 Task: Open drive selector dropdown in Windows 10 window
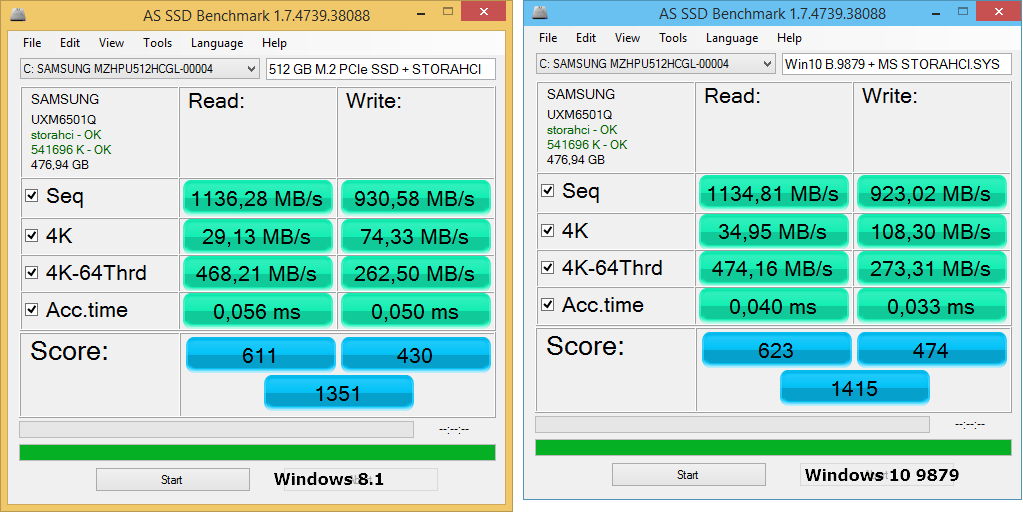point(656,64)
